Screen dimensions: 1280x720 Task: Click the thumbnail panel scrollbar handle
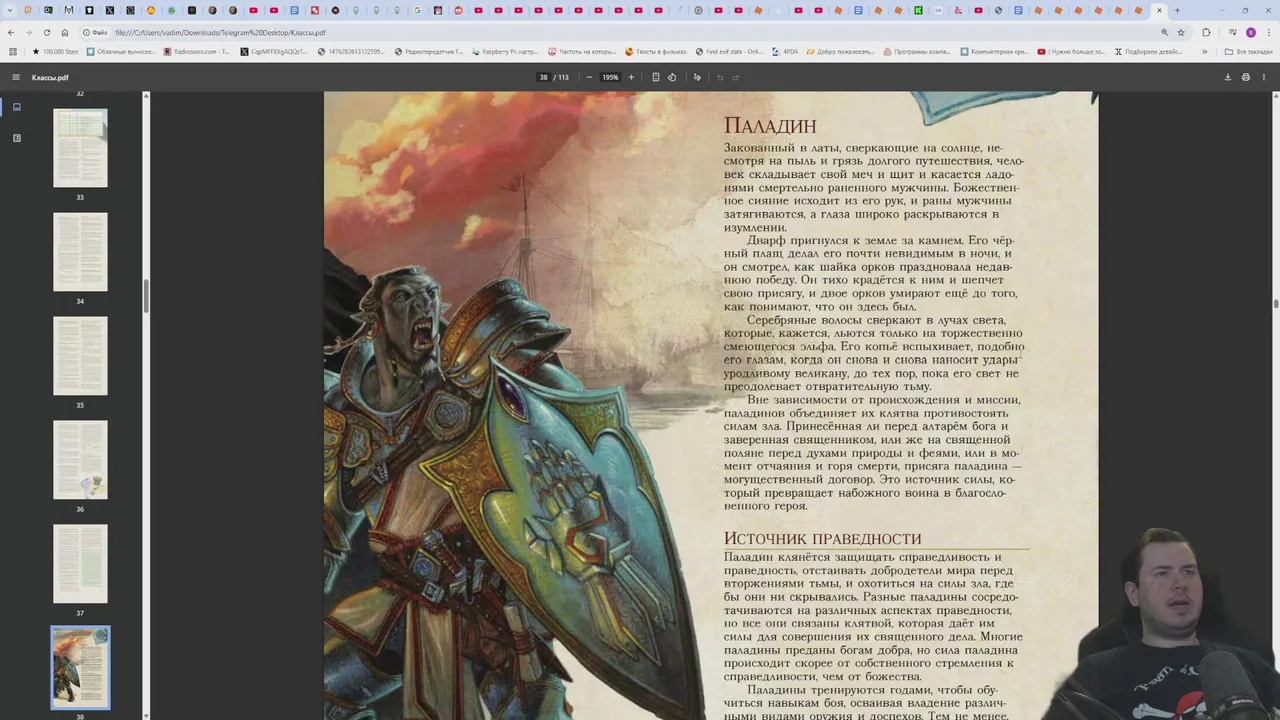coord(146,295)
